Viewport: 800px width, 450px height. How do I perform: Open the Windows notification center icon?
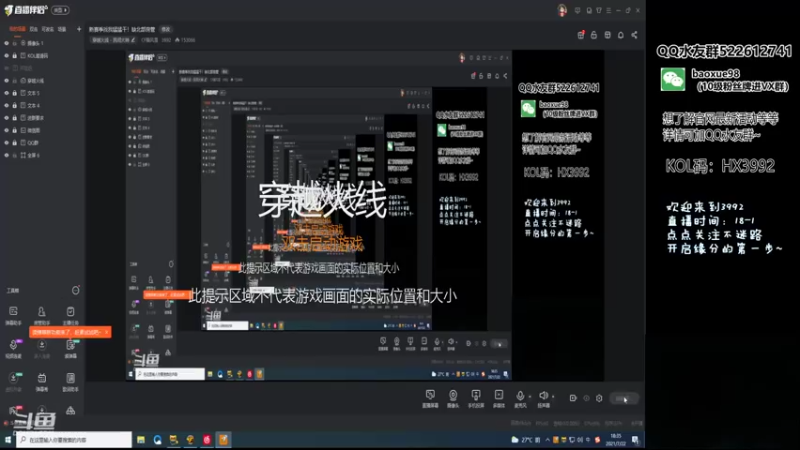635,439
